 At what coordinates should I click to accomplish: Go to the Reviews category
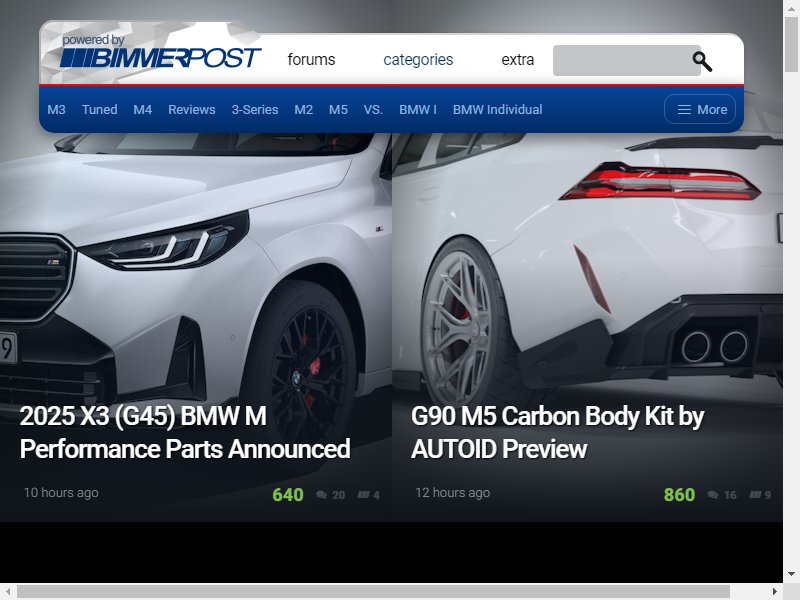(x=192, y=110)
